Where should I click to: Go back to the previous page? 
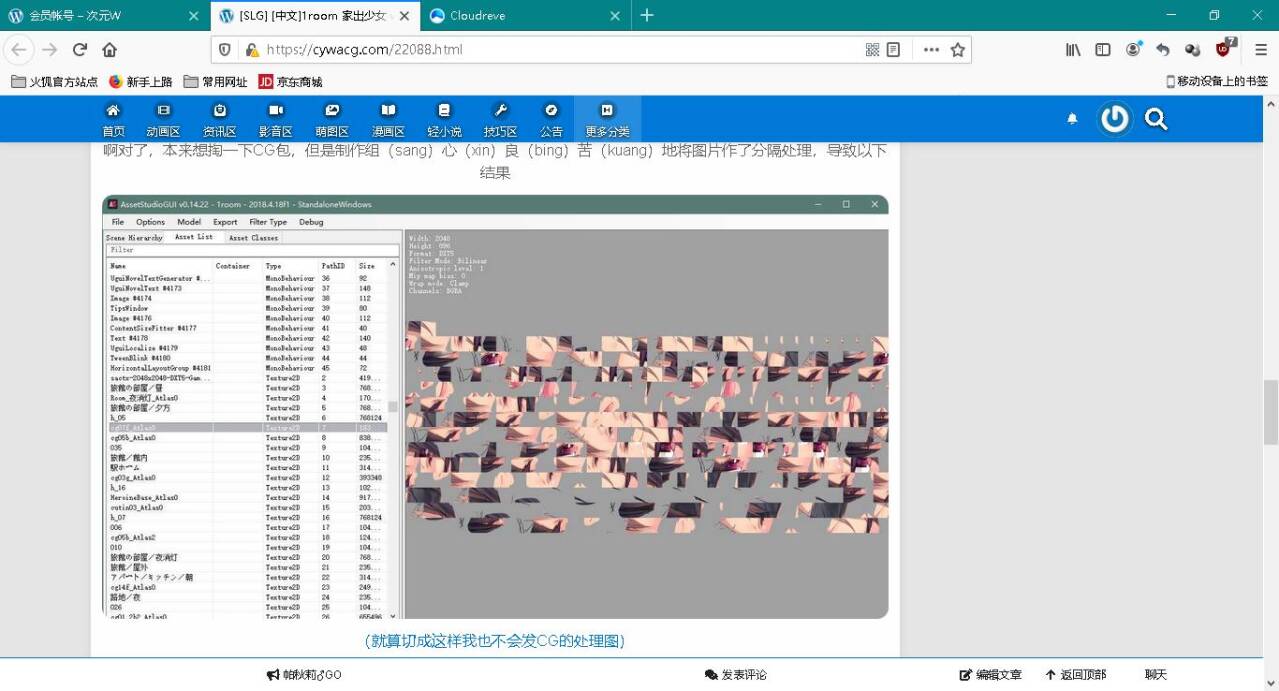(x=19, y=50)
